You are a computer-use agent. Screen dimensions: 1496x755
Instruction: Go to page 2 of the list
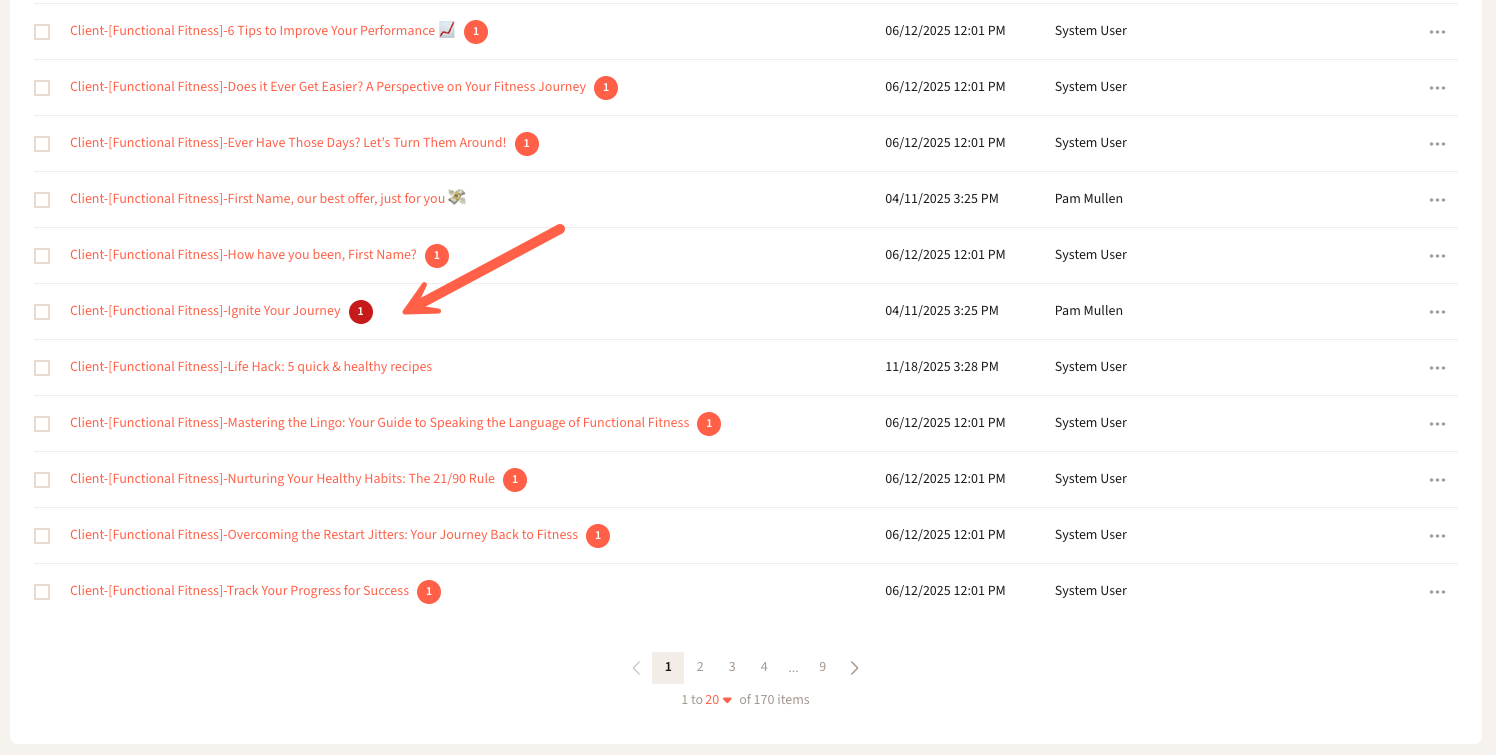coord(700,667)
